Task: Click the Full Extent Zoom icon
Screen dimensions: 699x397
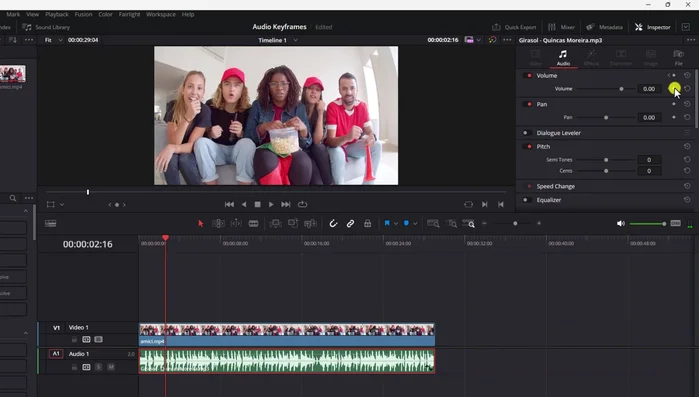Action: tap(433, 224)
